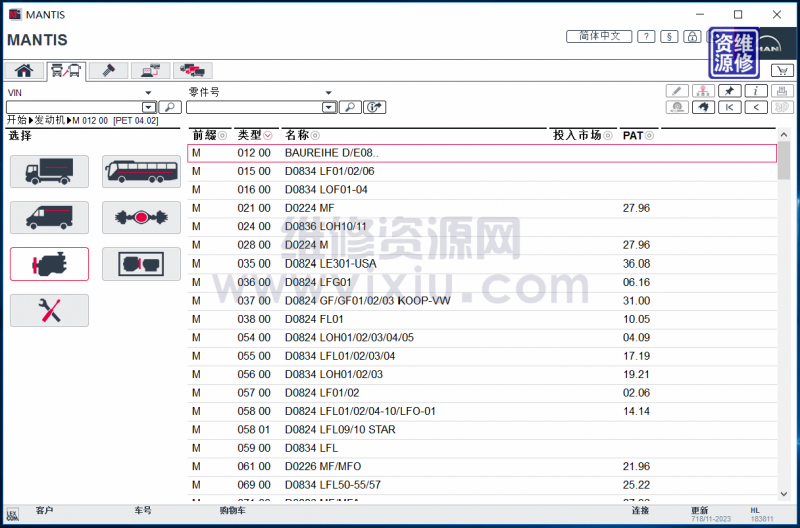
Task: Select the axle component category
Action: tap(141, 217)
